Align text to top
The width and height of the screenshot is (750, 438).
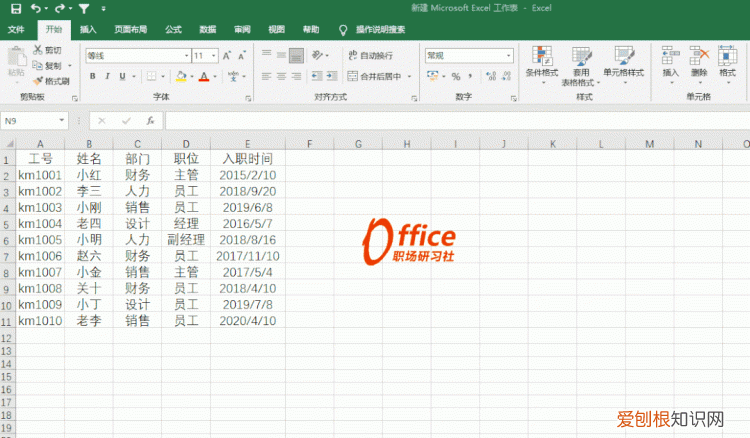pyautogui.click(x=266, y=55)
